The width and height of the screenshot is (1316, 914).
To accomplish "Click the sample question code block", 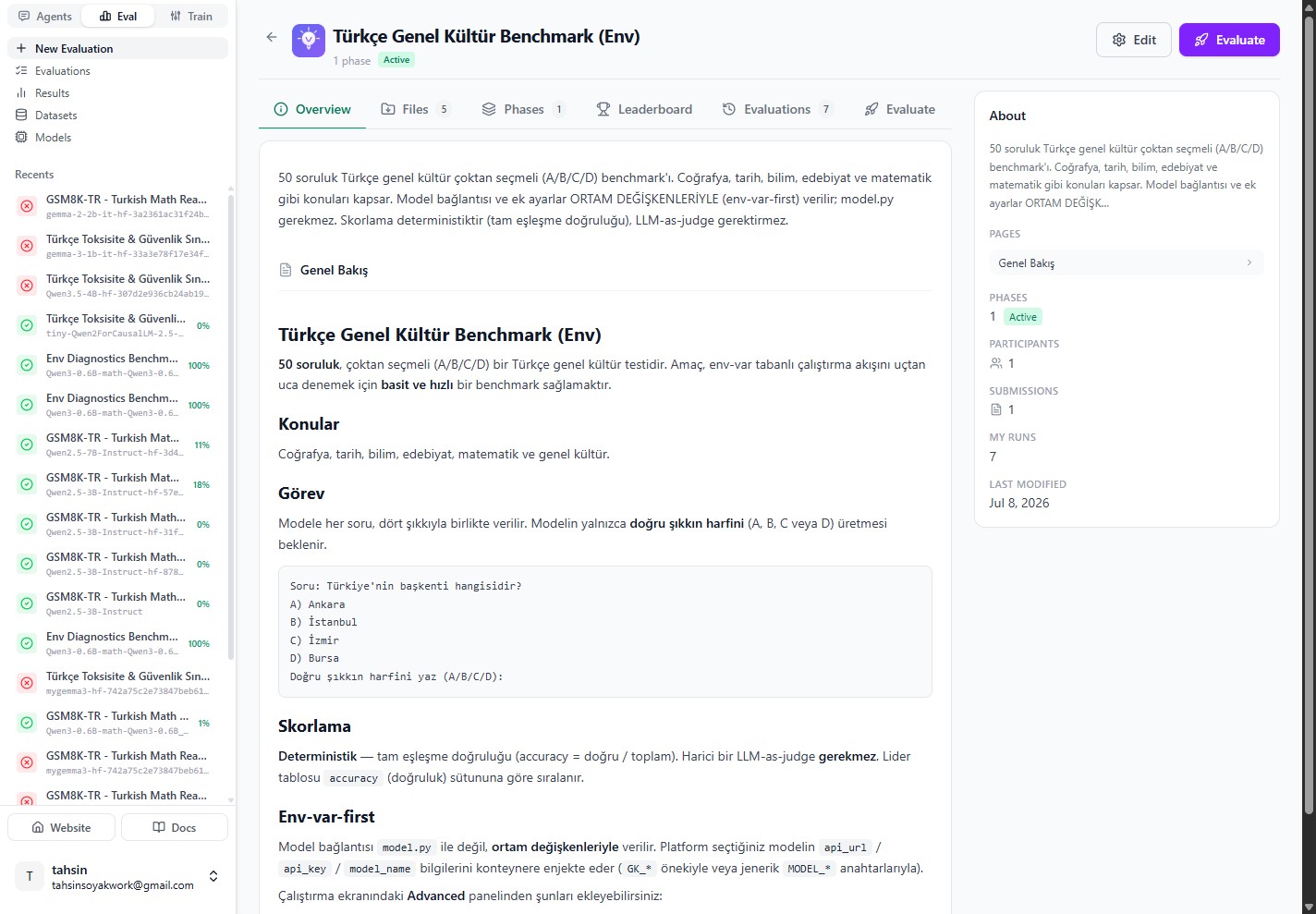I will (605, 631).
